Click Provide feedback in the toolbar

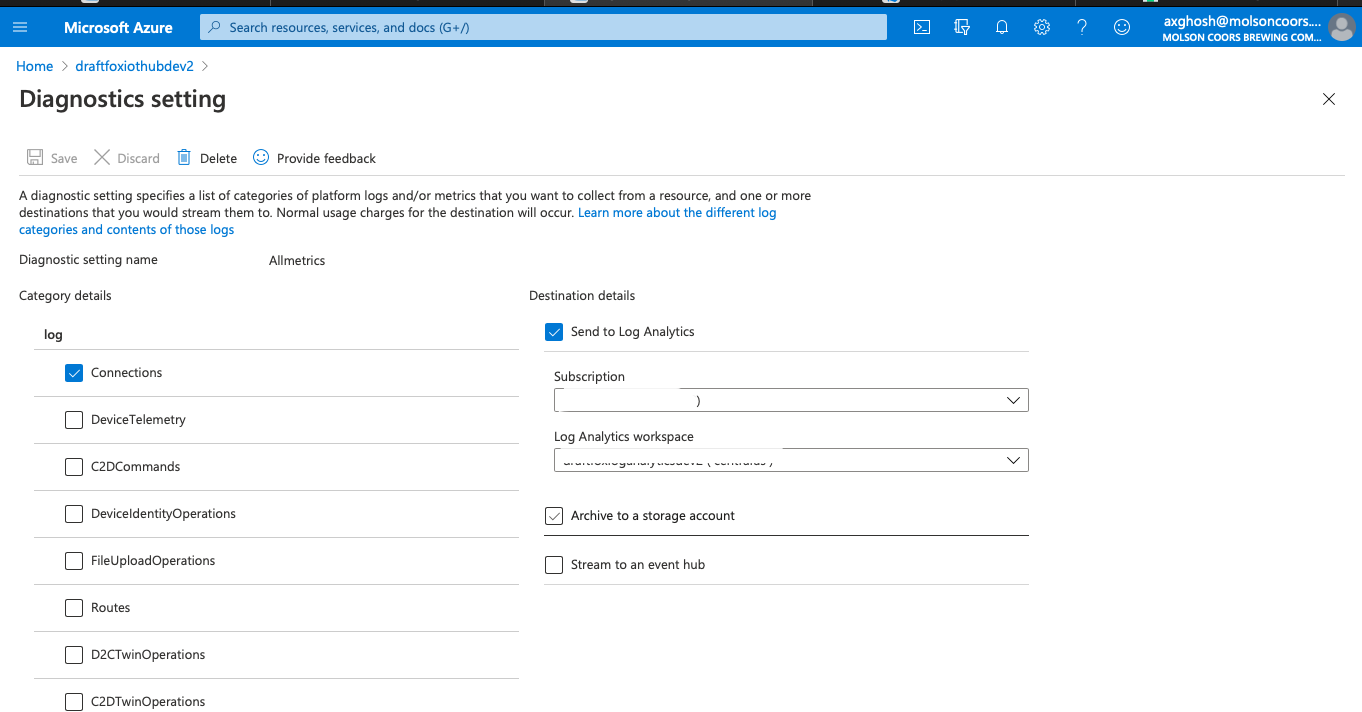point(315,158)
